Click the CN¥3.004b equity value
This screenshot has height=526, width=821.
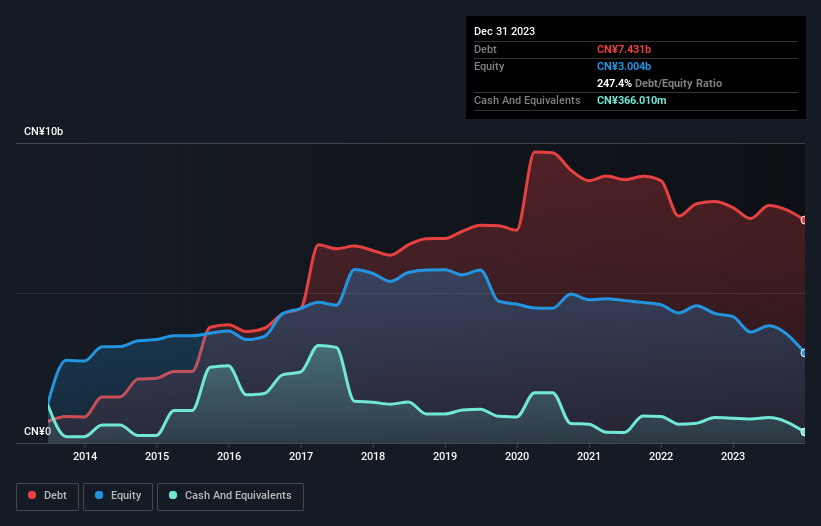pos(624,66)
